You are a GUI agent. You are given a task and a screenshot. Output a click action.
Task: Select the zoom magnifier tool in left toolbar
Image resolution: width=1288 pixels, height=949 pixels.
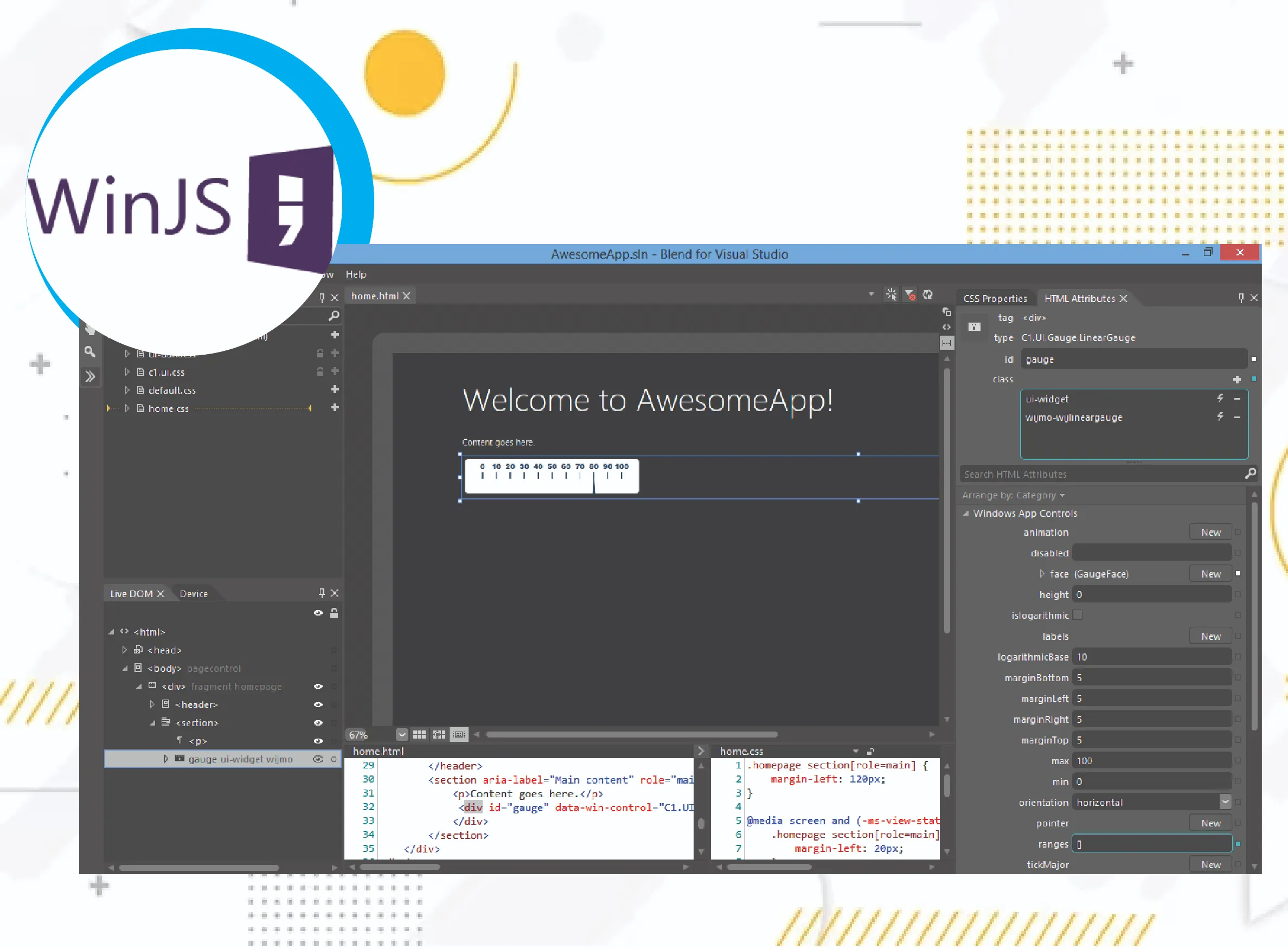[89, 351]
